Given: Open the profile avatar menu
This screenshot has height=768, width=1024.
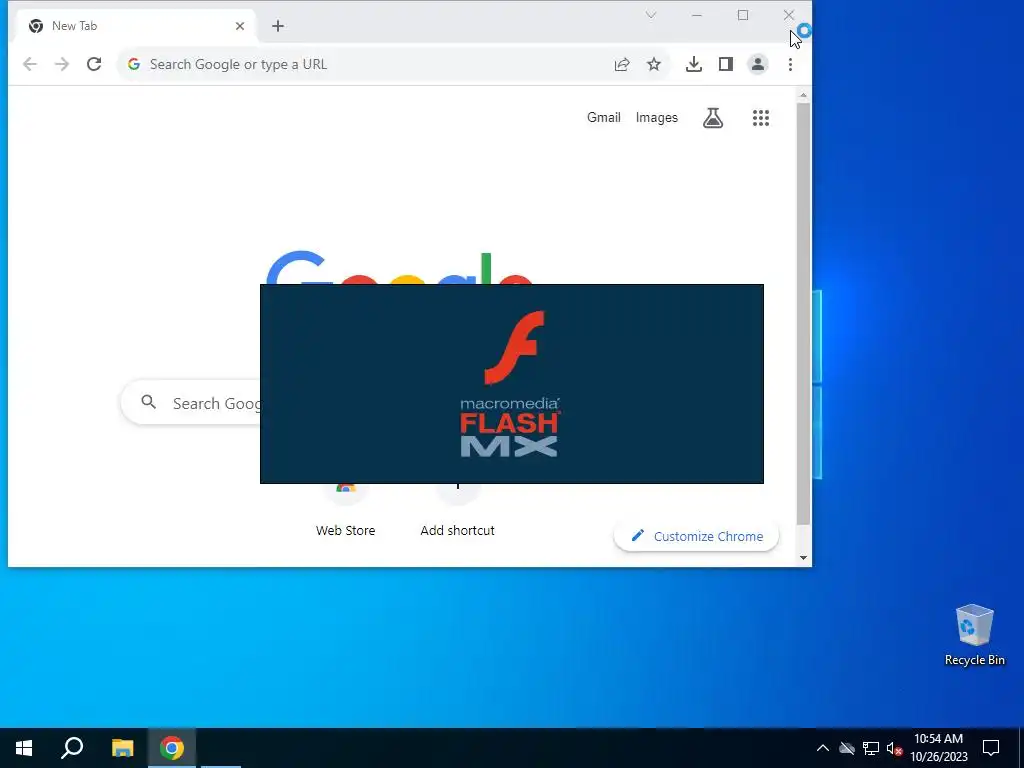Looking at the screenshot, I should click(758, 64).
